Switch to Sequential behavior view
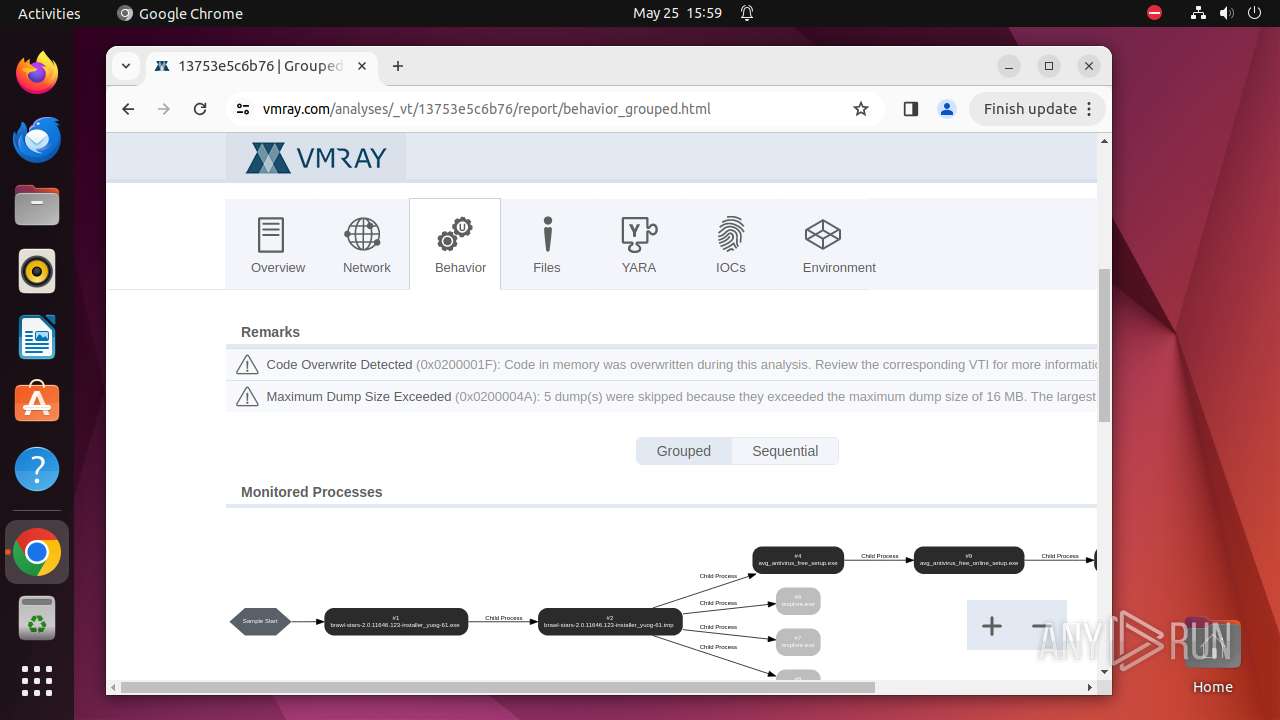This screenshot has height=720, width=1280. point(785,451)
